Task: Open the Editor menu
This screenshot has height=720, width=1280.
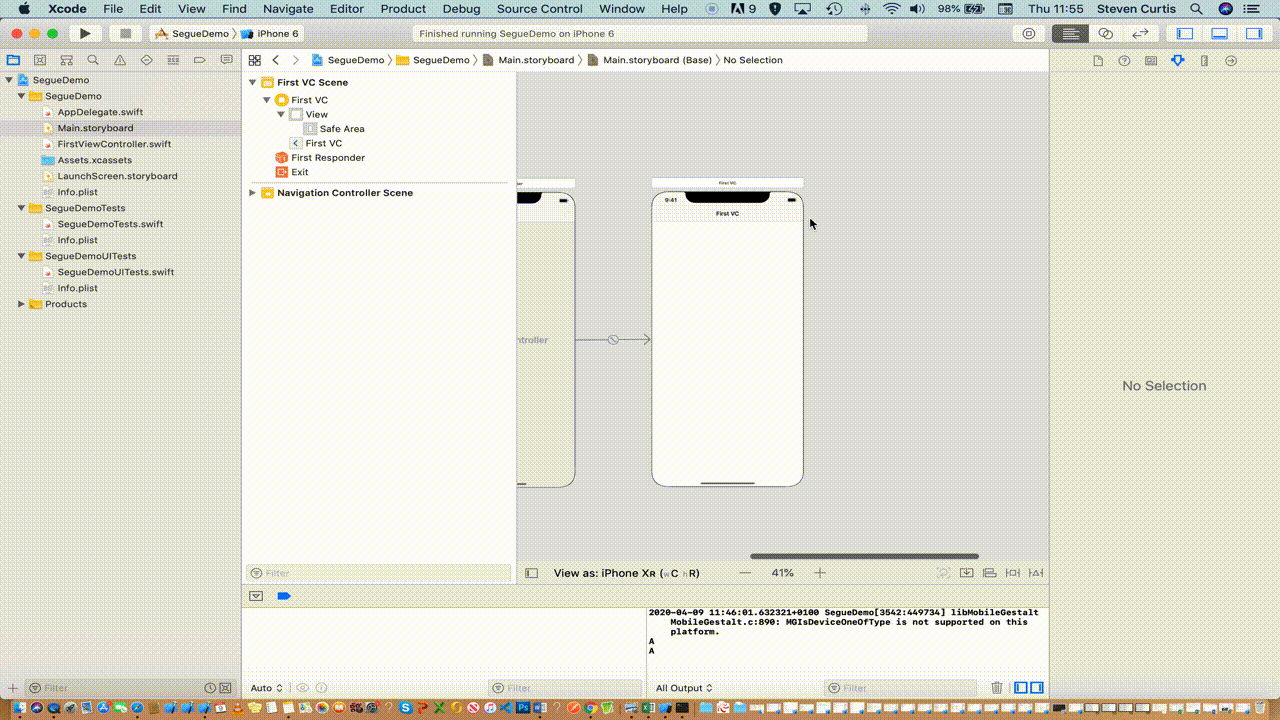Action: click(x=347, y=9)
